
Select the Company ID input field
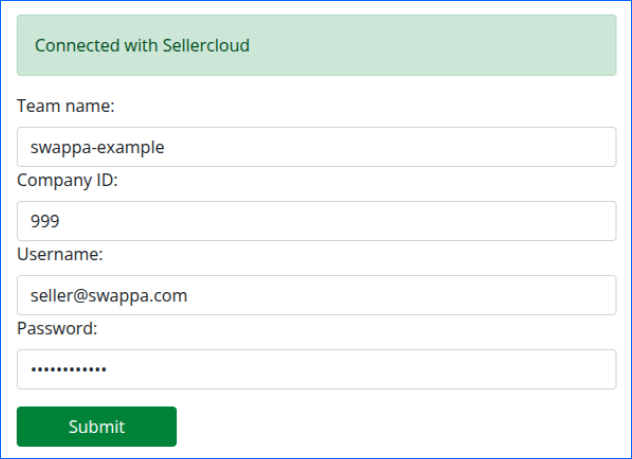click(x=316, y=221)
